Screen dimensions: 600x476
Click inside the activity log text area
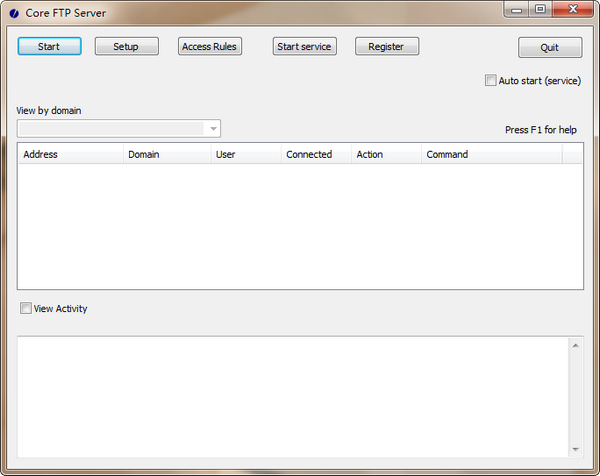click(293, 397)
